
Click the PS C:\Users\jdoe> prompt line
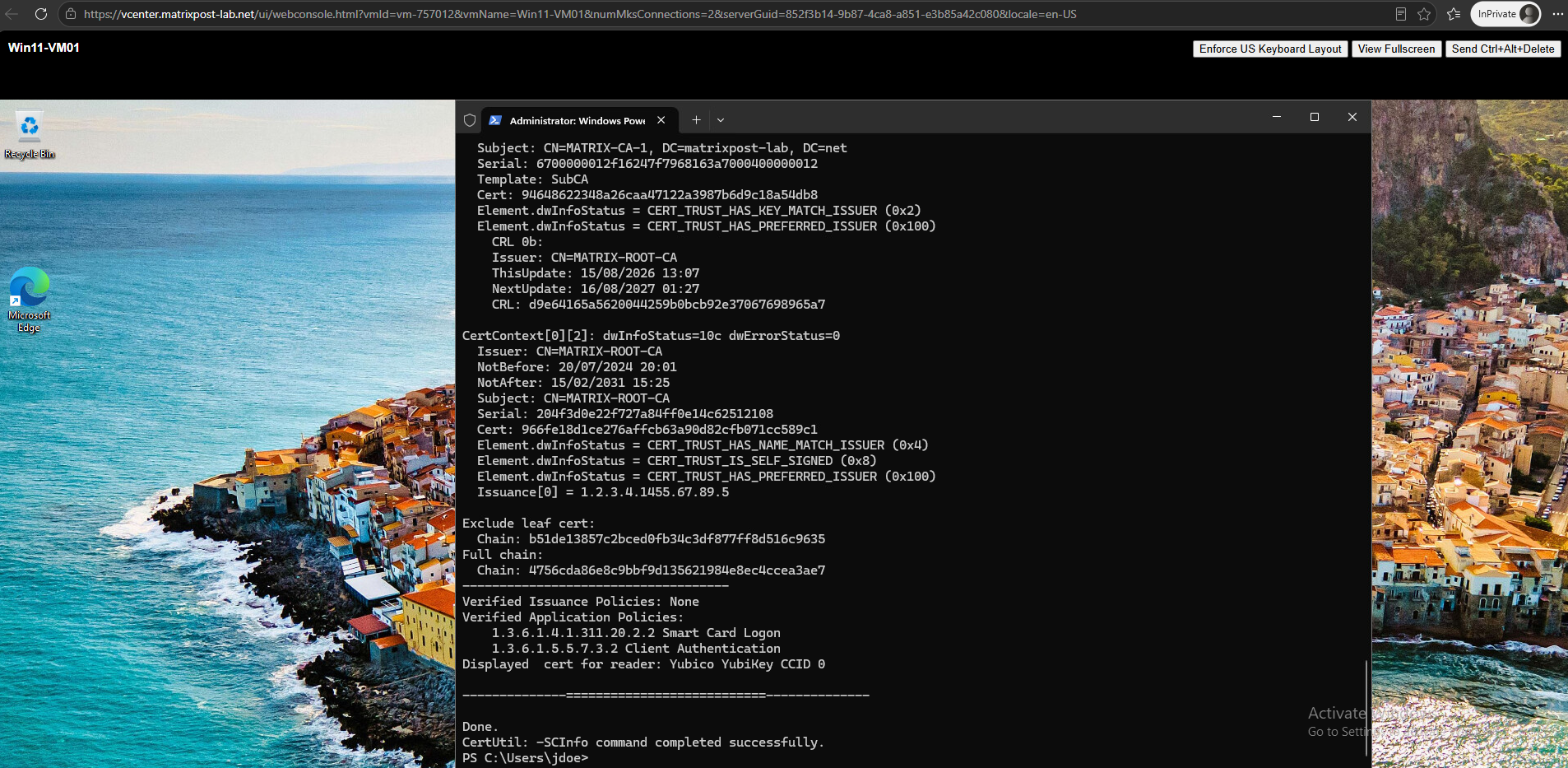click(x=526, y=758)
